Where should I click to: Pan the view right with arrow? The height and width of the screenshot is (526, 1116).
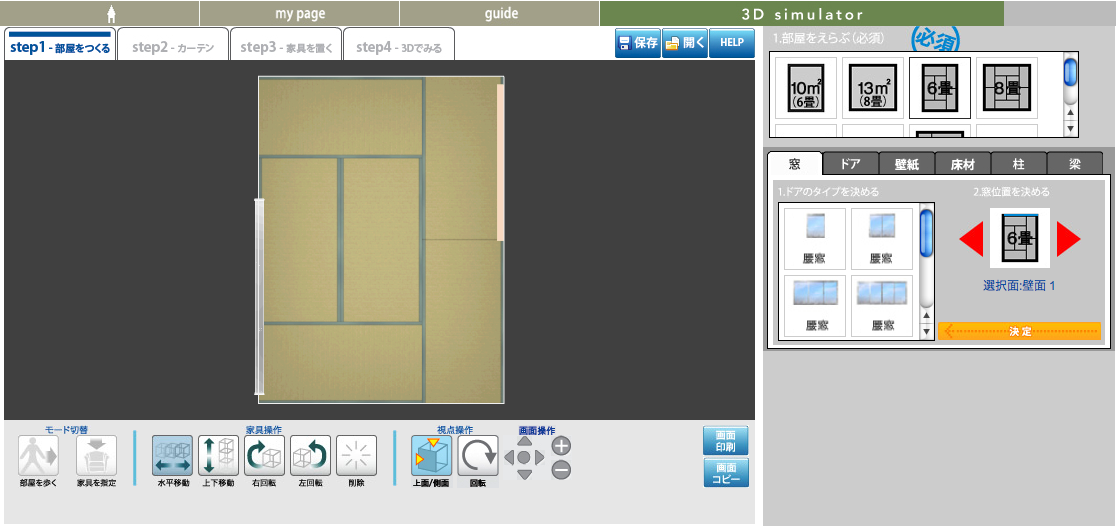(539, 458)
